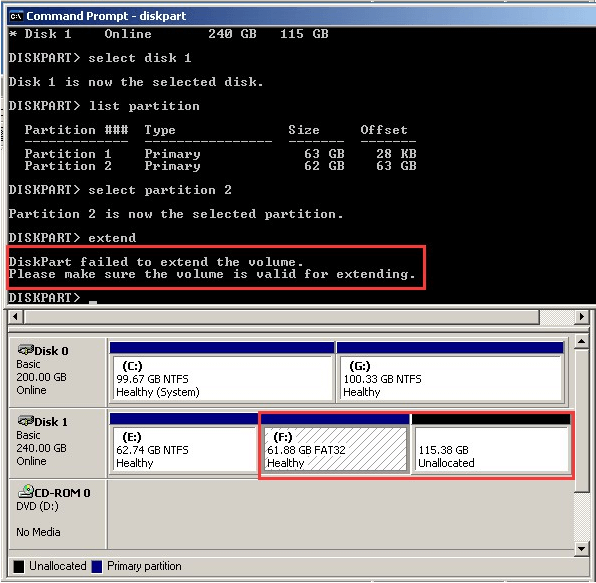596x583 pixels.
Task: Click the 'DISKPART> select partition 2' line
Action: pyautogui.click(x=120, y=190)
